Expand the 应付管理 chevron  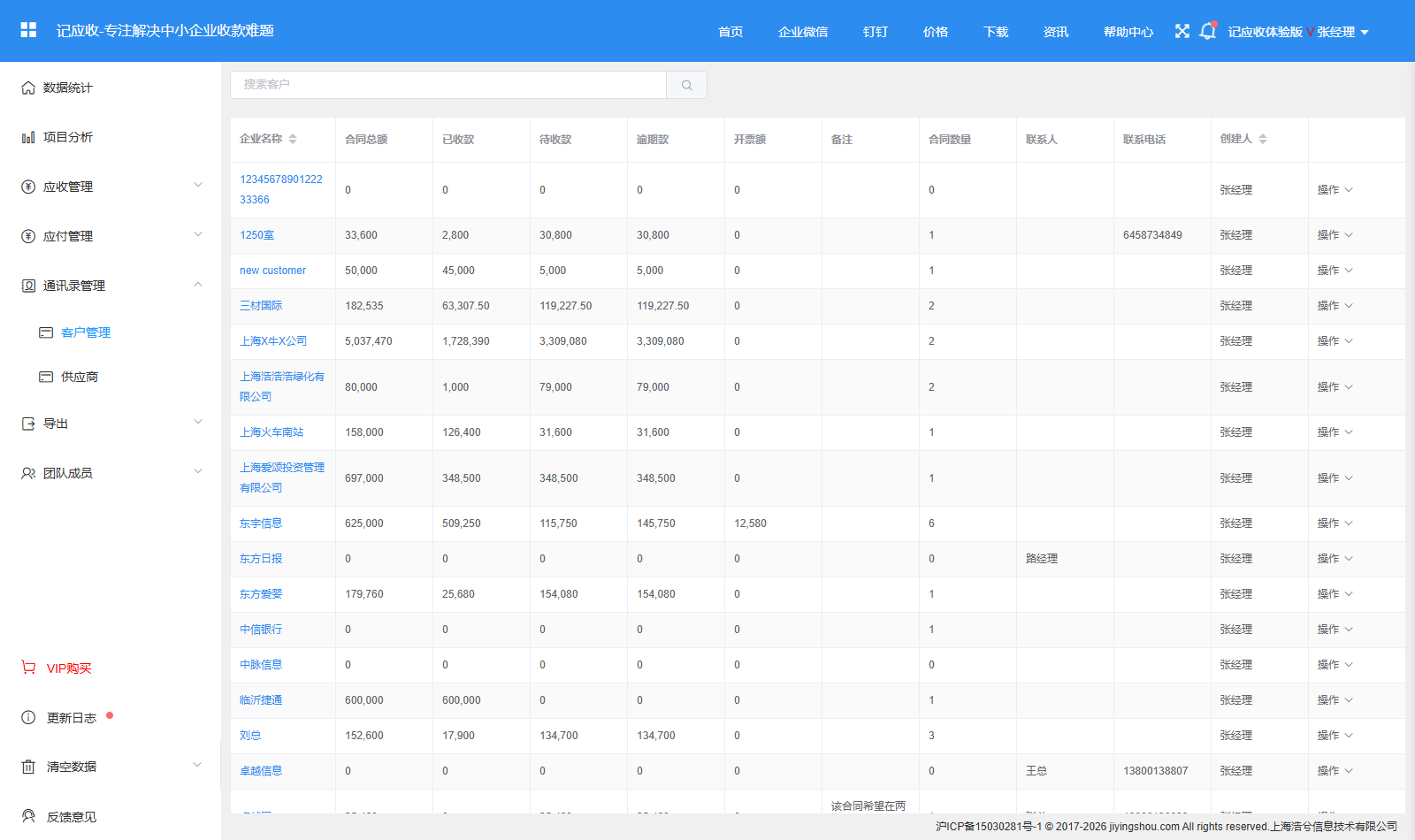tap(198, 234)
